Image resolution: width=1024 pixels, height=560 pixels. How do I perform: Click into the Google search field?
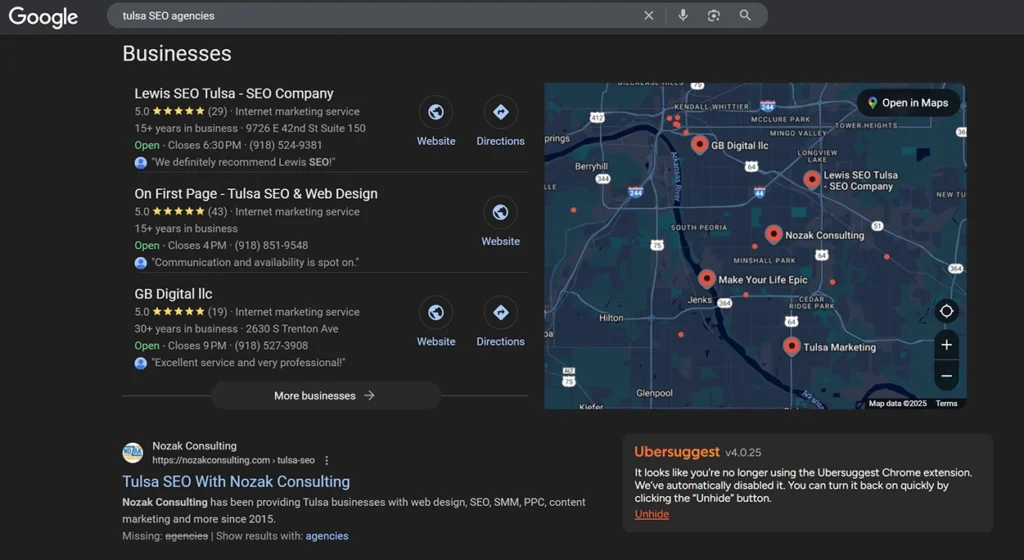click(370, 15)
